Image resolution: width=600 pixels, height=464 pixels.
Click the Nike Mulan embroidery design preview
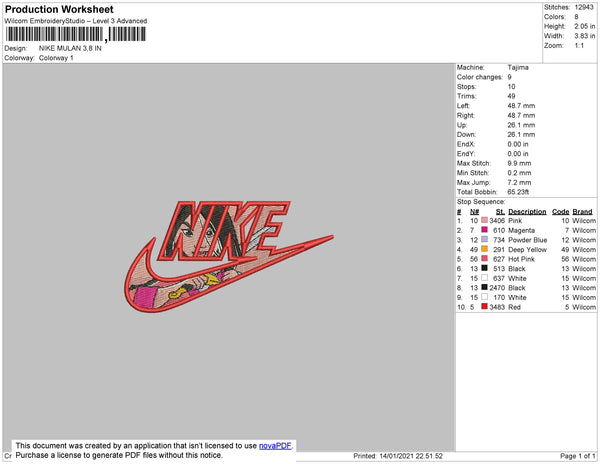coord(229,256)
